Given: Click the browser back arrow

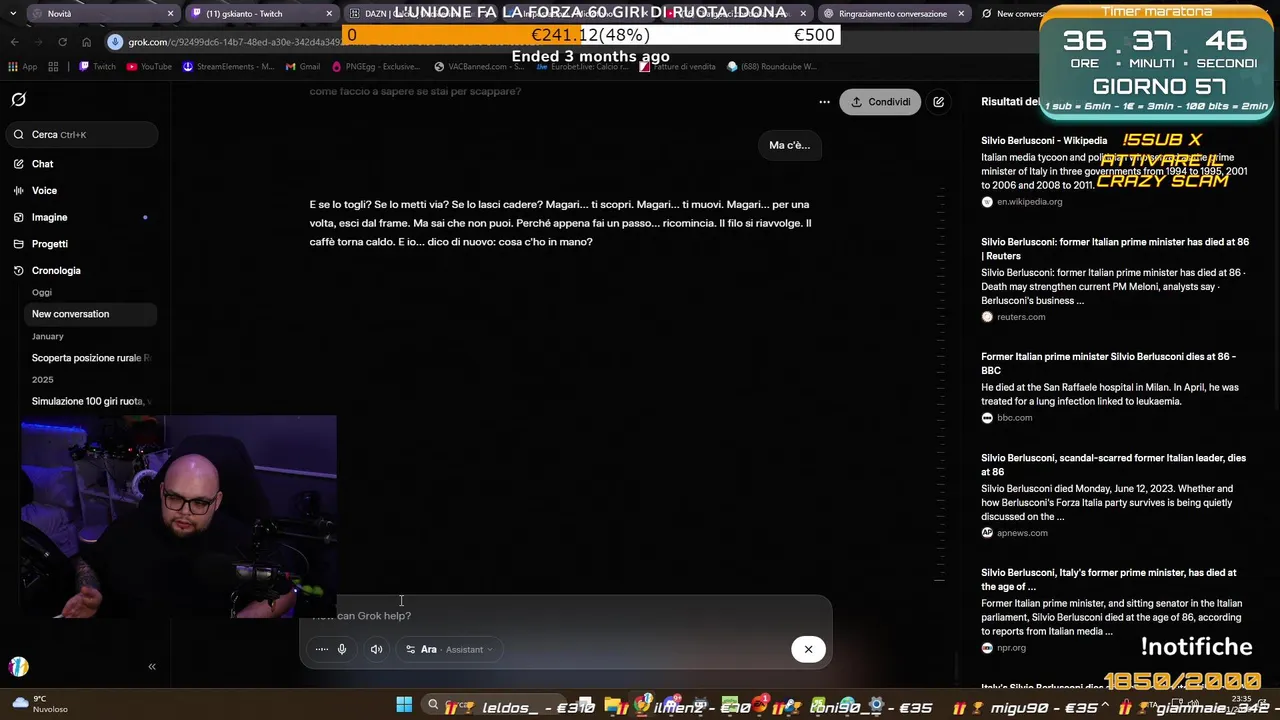Looking at the screenshot, I should 14,42.
